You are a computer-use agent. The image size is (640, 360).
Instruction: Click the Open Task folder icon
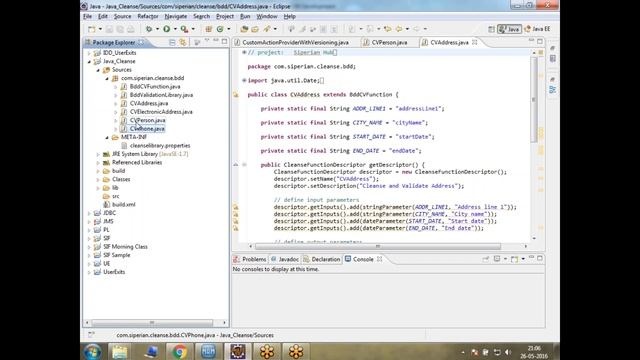coord(255,29)
